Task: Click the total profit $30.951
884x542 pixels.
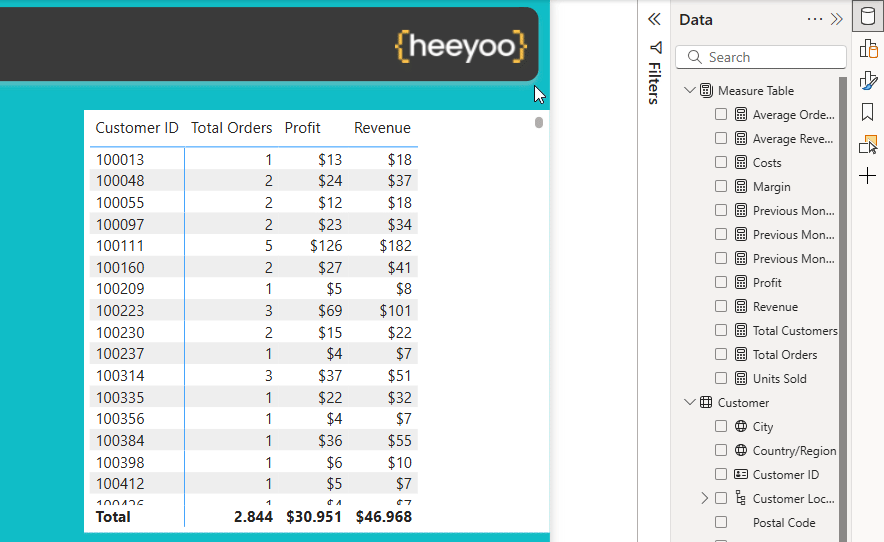Action: click(x=313, y=517)
